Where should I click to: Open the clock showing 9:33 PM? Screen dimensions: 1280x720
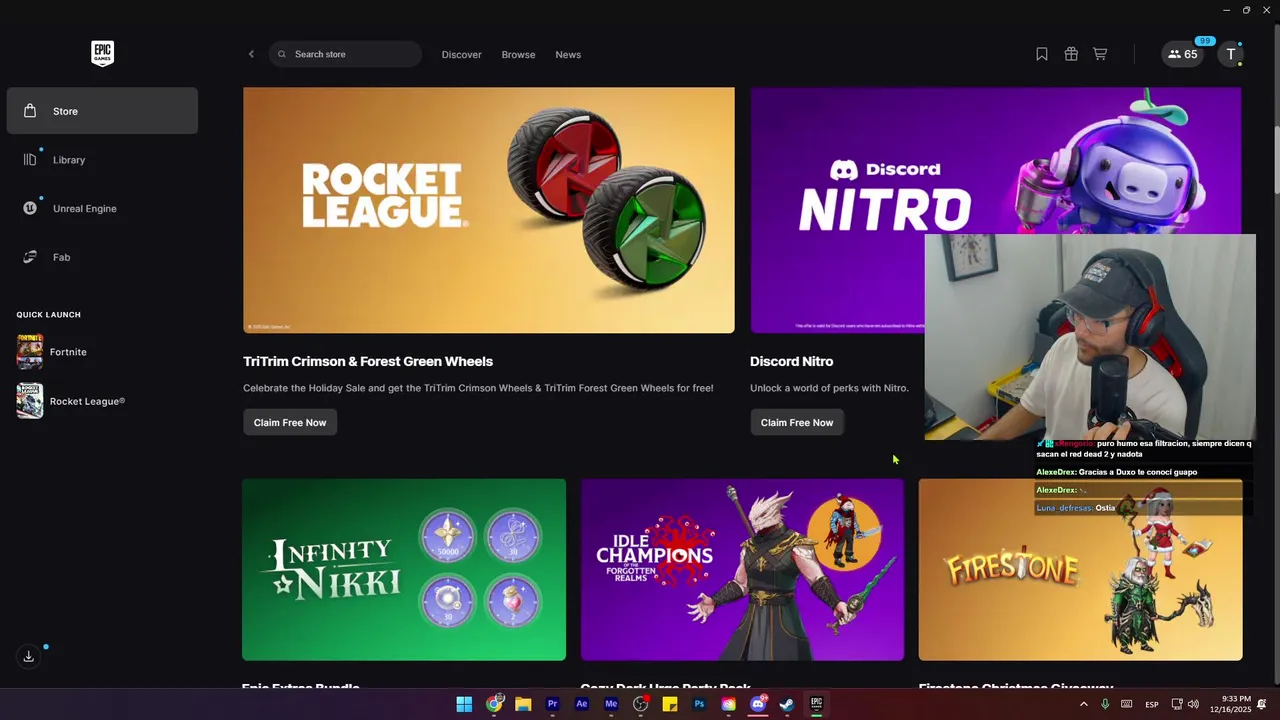coord(1230,704)
